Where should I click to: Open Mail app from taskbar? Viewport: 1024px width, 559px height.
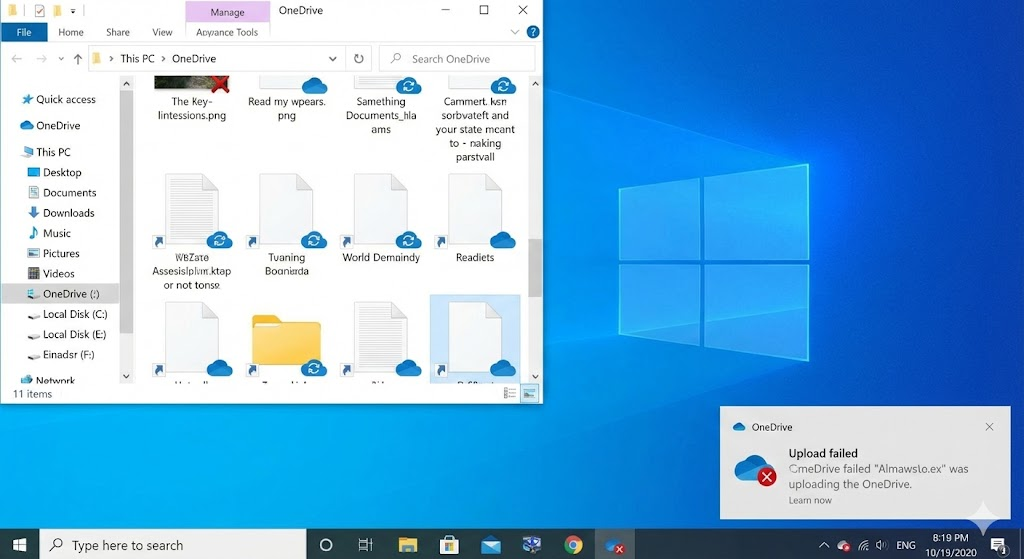(x=490, y=545)
